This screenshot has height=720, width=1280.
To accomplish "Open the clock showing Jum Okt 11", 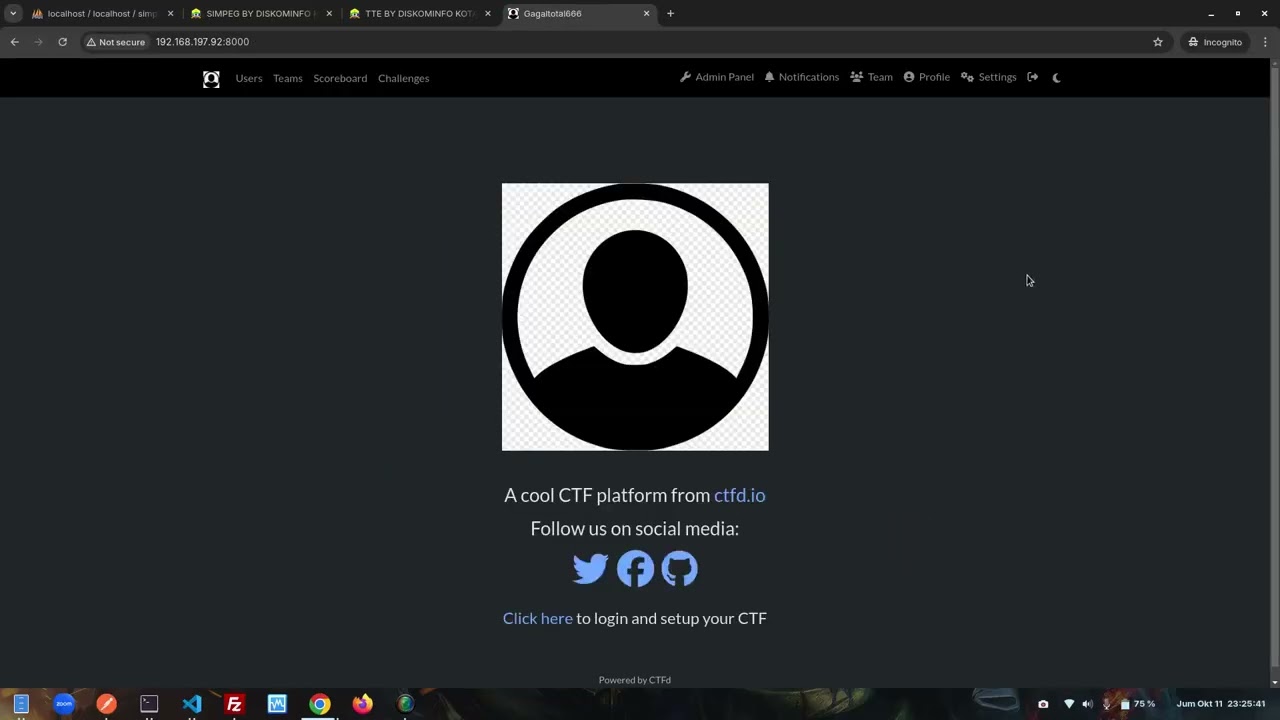I will click(x=1220, y=704).
